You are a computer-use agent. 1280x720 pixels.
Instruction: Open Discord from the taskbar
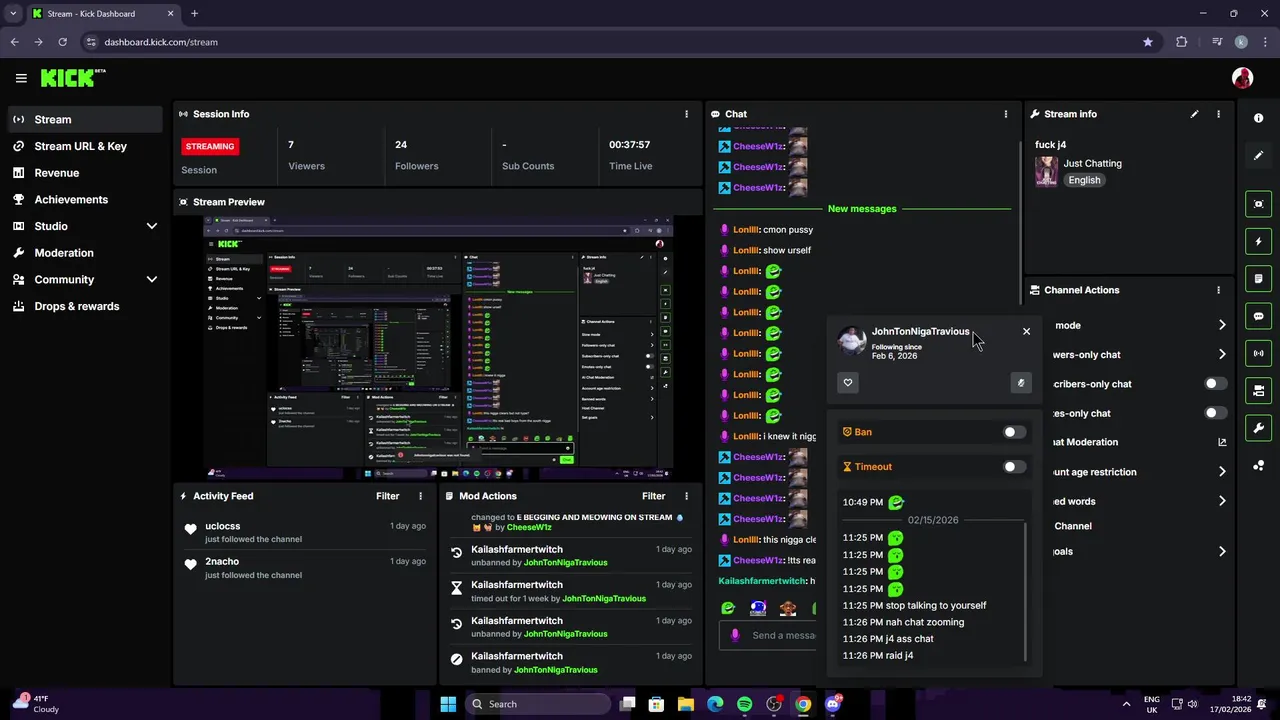tap(832, 704)
